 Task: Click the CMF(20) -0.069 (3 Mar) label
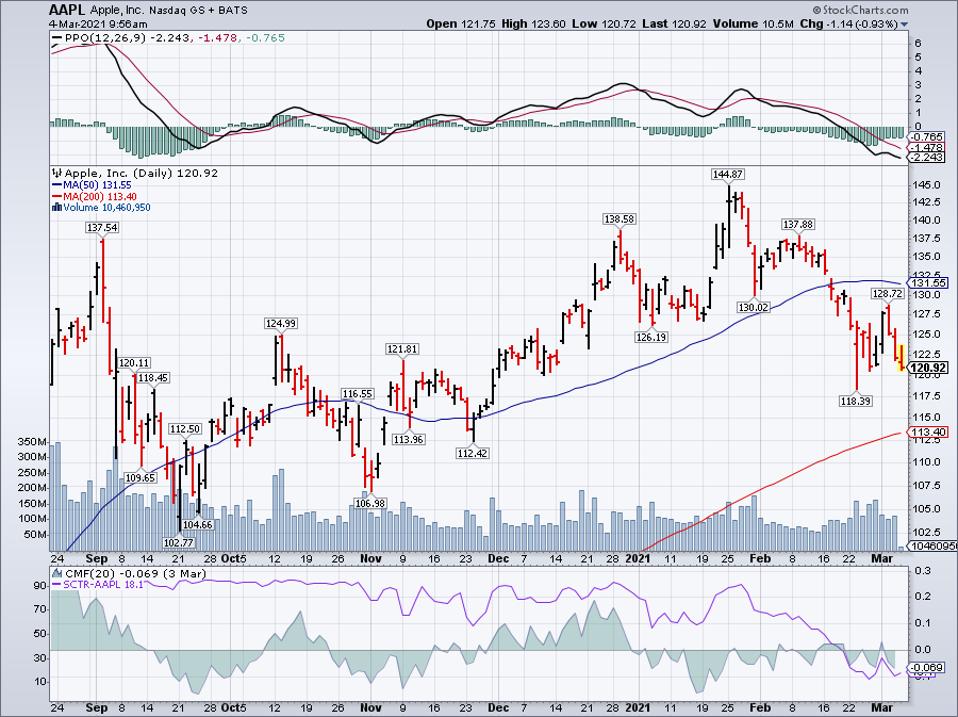(x=135, y=573)
